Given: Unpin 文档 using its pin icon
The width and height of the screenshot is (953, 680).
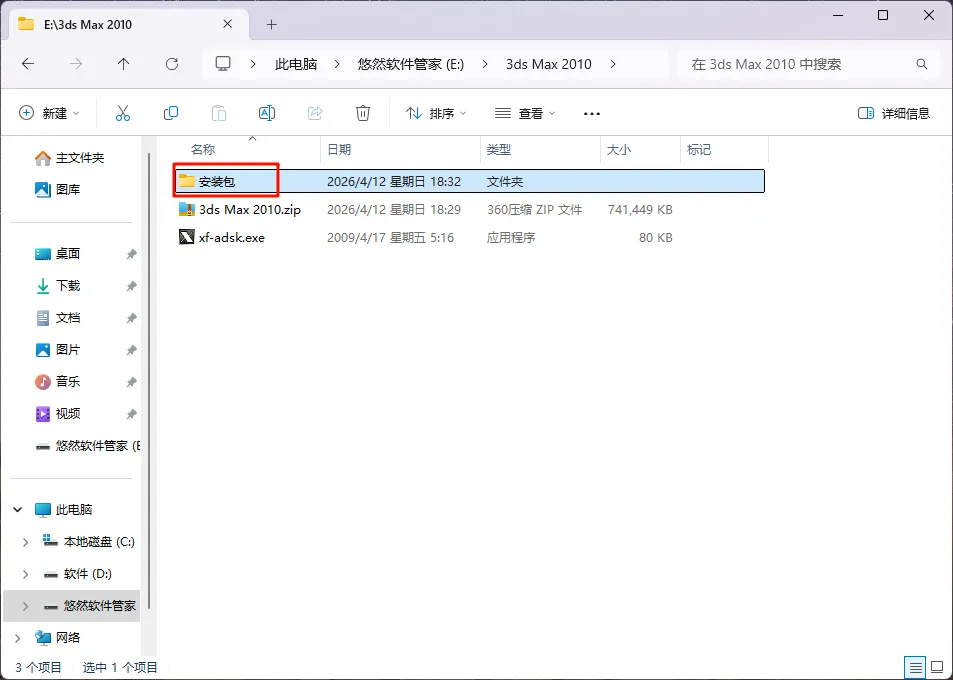Looking at the screenshot, I should (131, 318).
